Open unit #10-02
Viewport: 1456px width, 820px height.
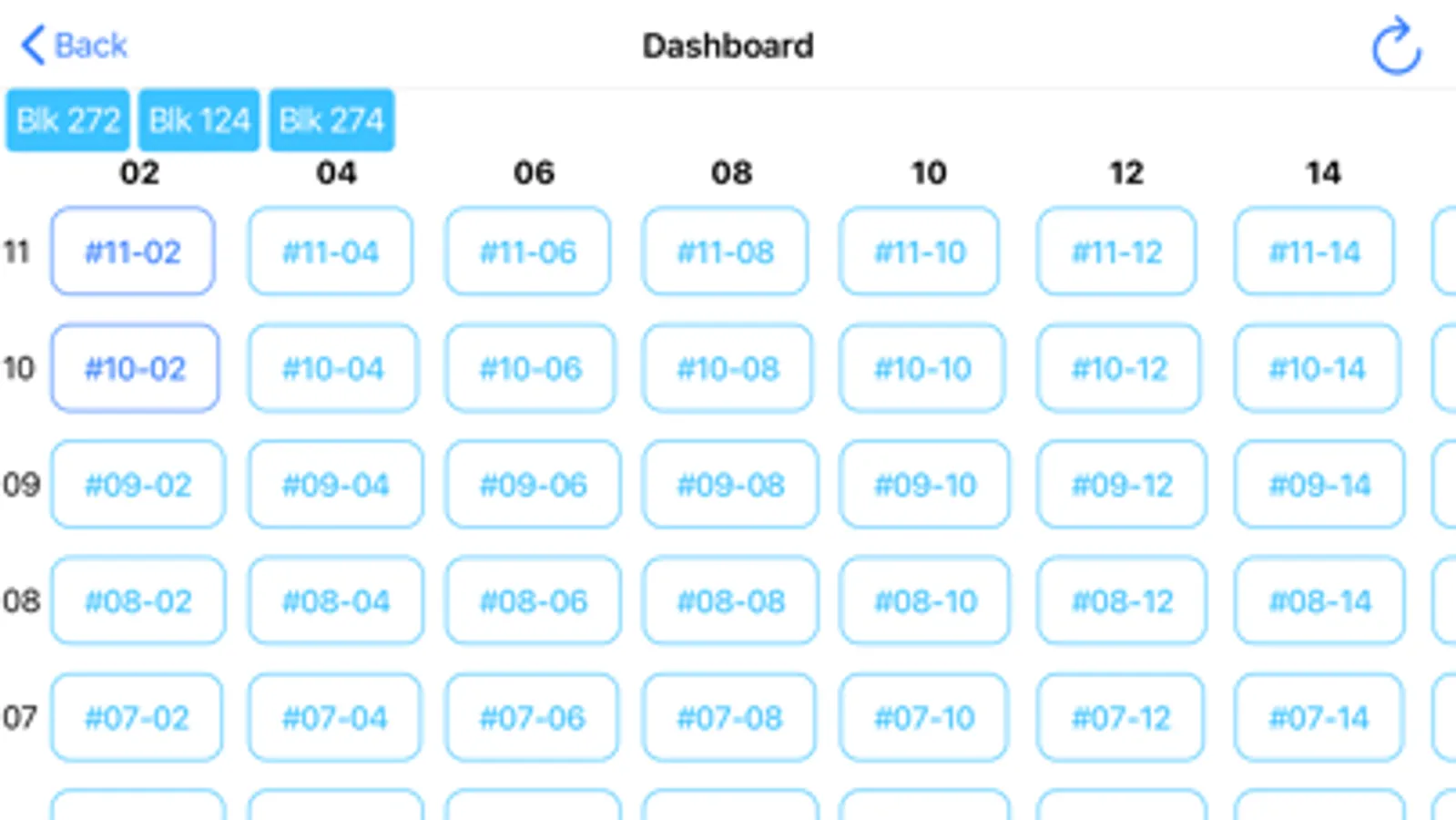tap(135, 368)
